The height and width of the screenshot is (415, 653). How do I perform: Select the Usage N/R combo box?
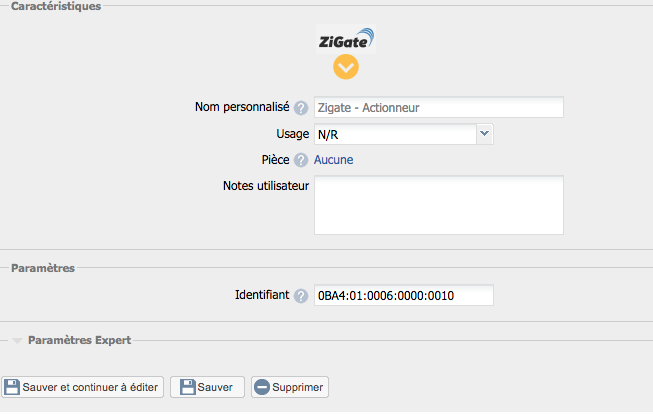point(404,134)
